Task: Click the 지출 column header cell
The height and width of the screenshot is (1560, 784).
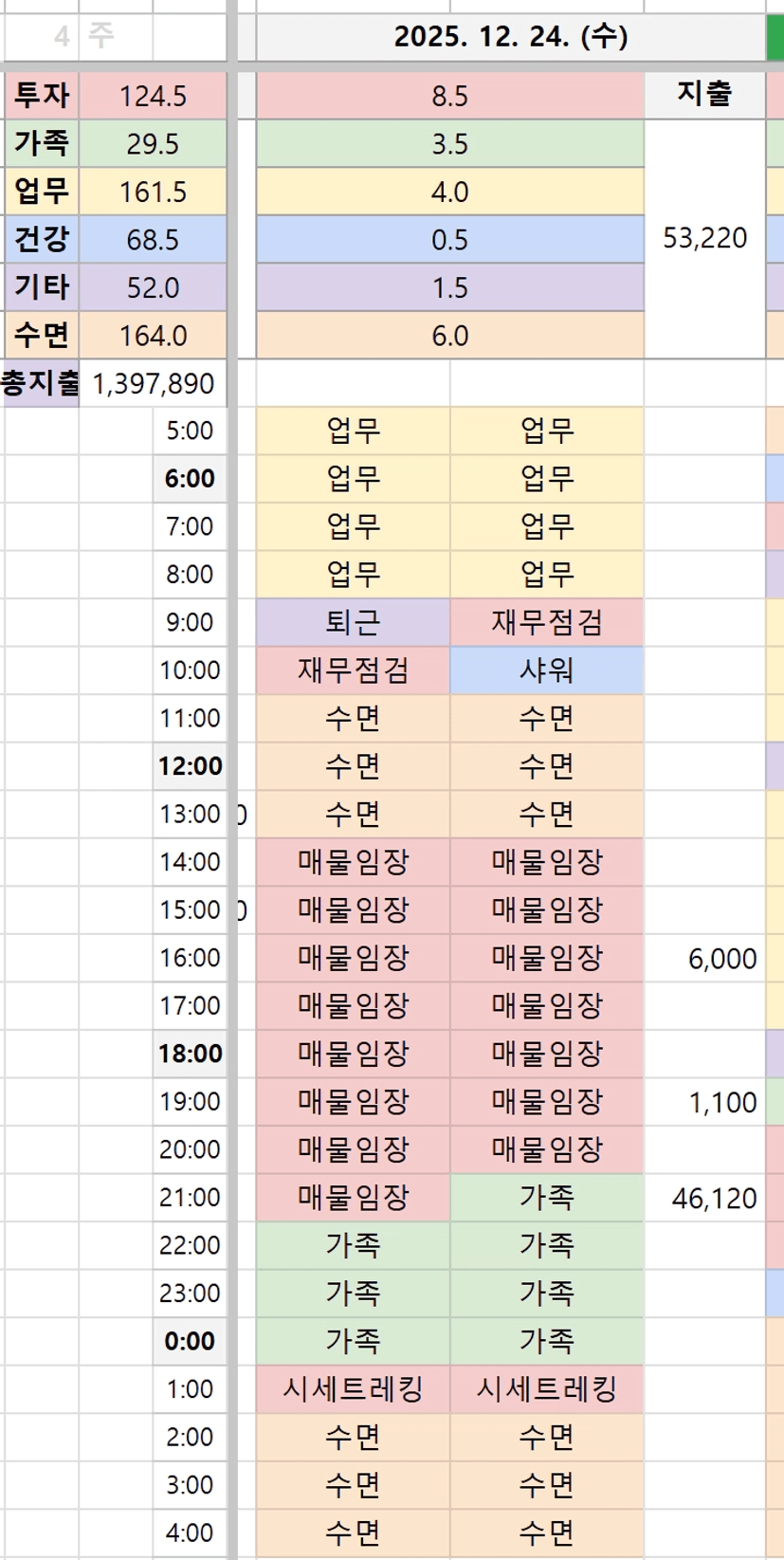Action: click(x=704, y=94)
